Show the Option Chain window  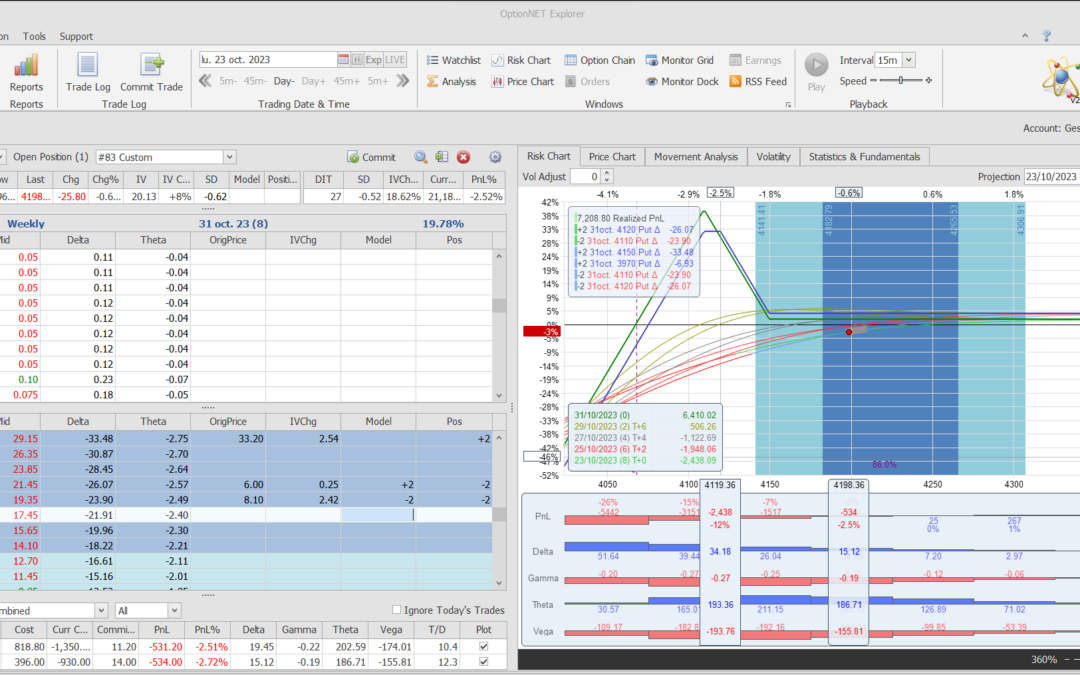pos(599,60)
